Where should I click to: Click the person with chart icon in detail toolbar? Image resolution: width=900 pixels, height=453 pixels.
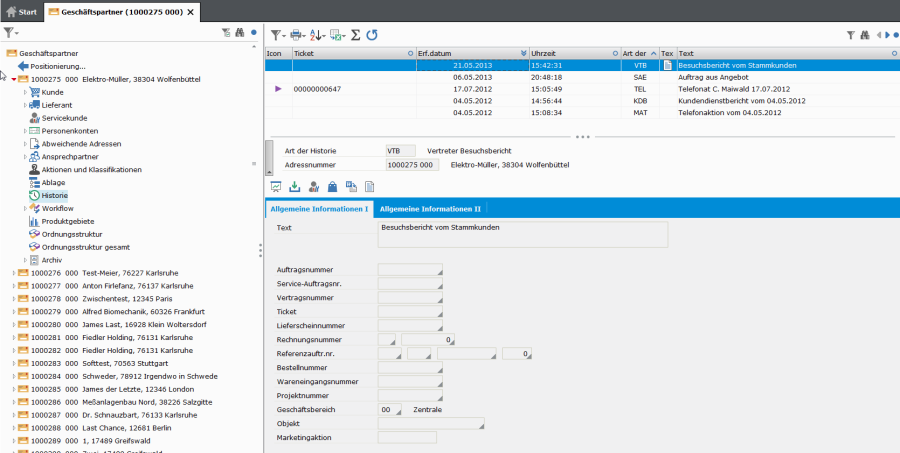313,186
